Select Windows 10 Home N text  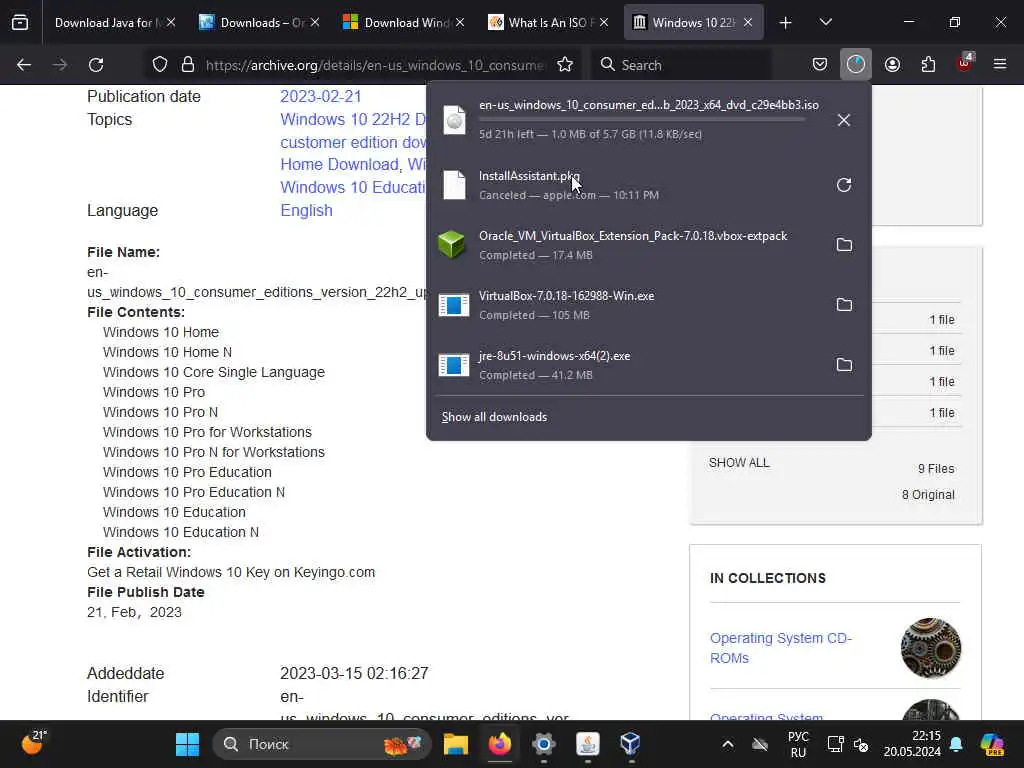pyautogui.click(x=167, y=353)
